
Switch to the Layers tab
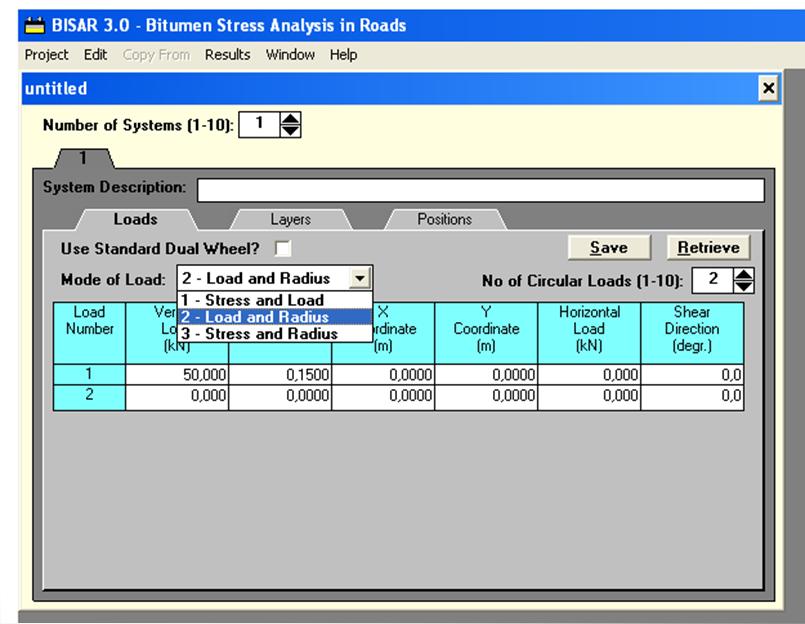point(291,219)
